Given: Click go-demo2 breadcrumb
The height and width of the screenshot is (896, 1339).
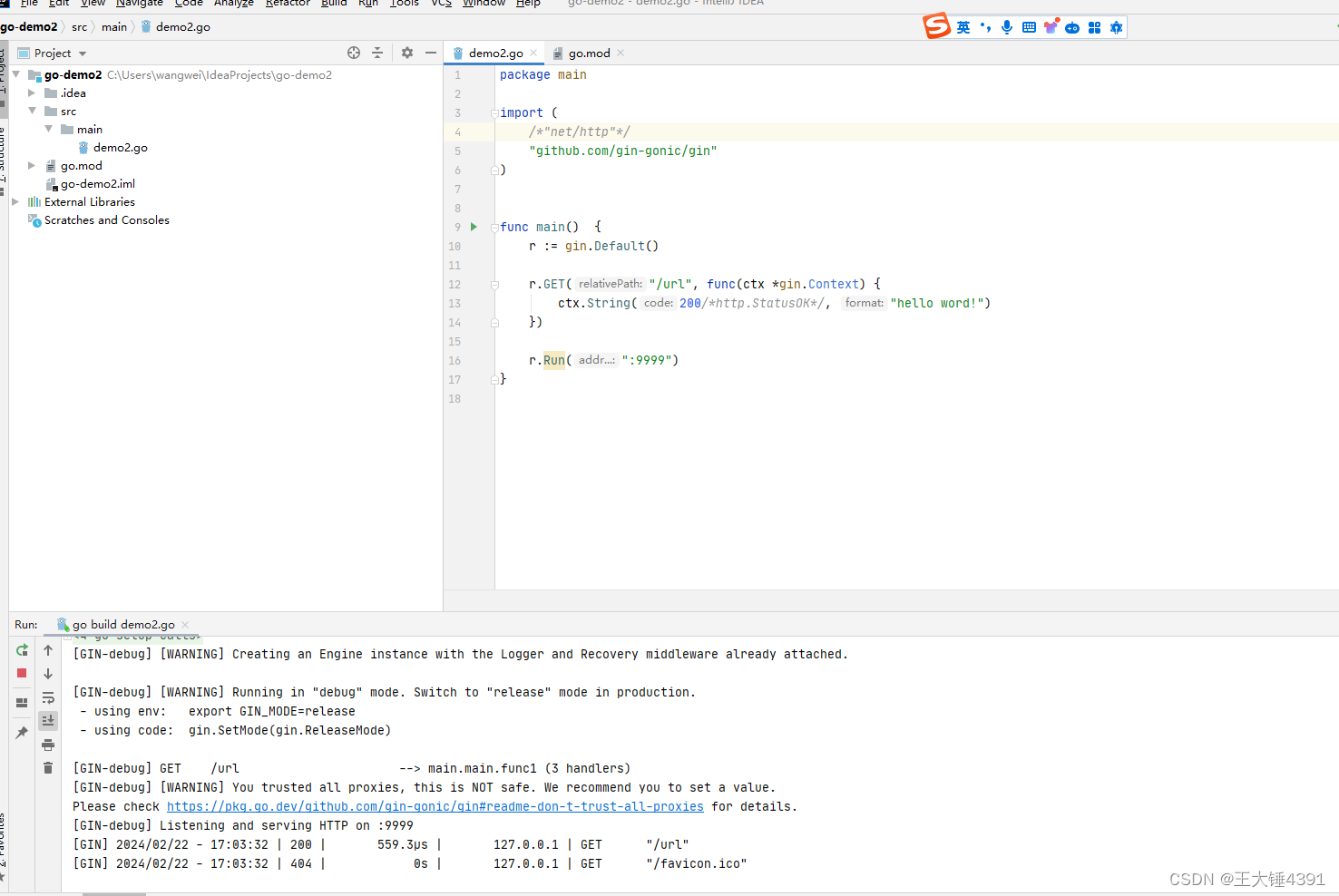Looking at the screenshot, I should 29,26.
